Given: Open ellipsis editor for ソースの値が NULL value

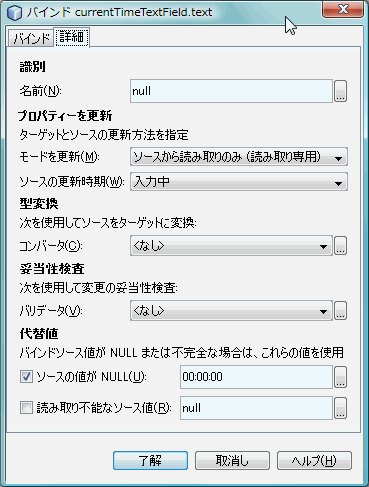Looking at the screenshot, I should coord(340,377).
